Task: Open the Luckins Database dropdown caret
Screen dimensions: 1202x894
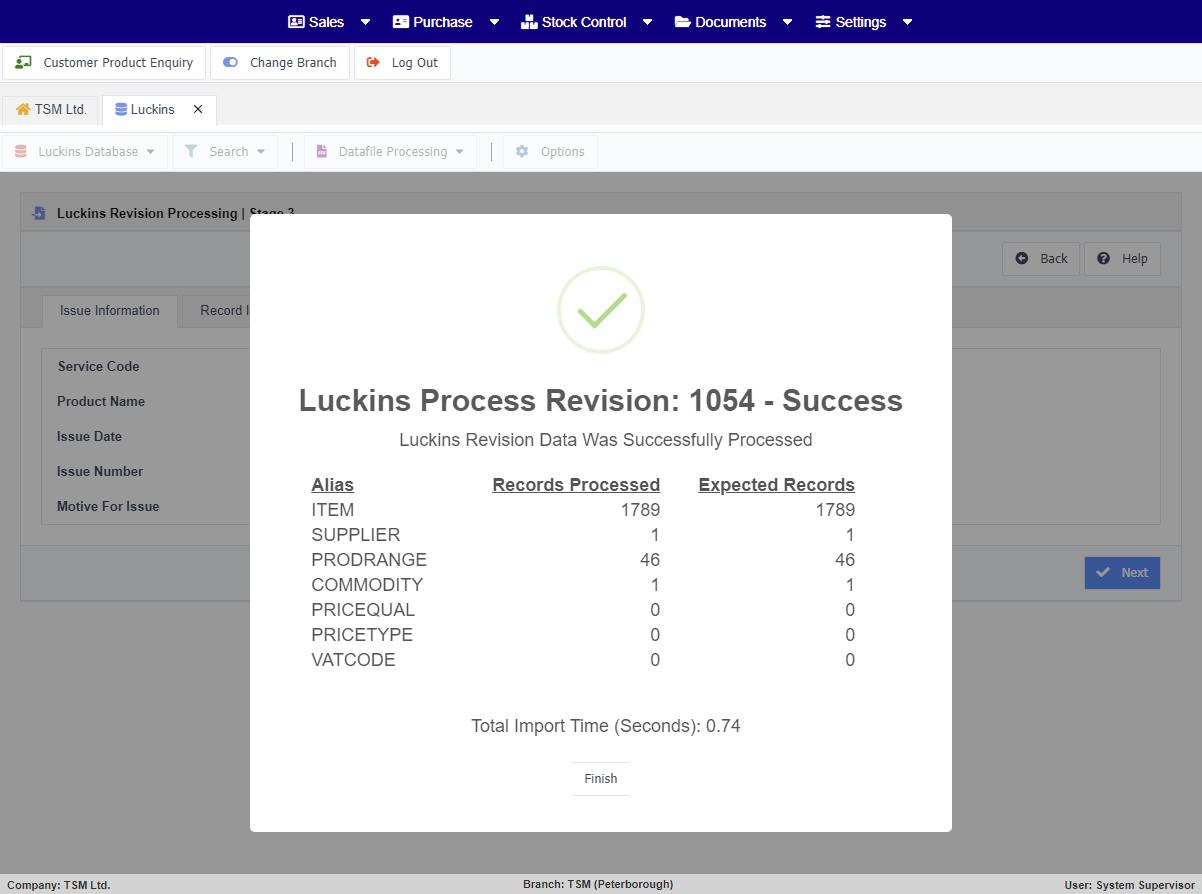Action: 151,152
